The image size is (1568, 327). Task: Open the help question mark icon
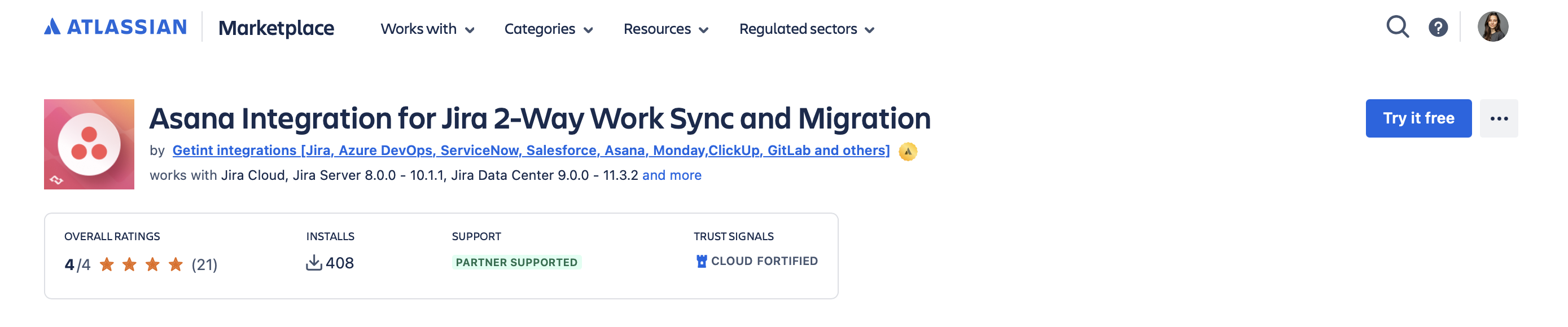pos(1438,28)
